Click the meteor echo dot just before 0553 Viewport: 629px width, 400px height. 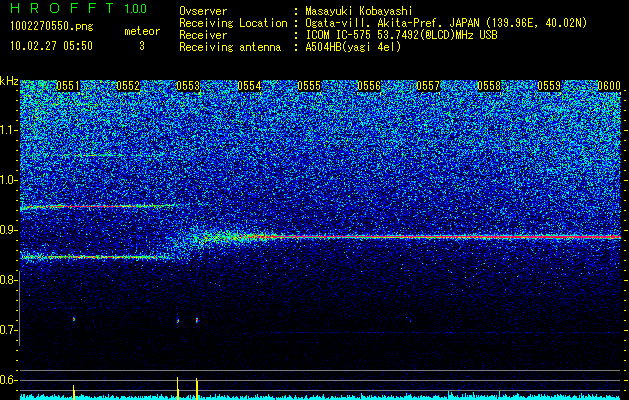(x=178, y=321)
